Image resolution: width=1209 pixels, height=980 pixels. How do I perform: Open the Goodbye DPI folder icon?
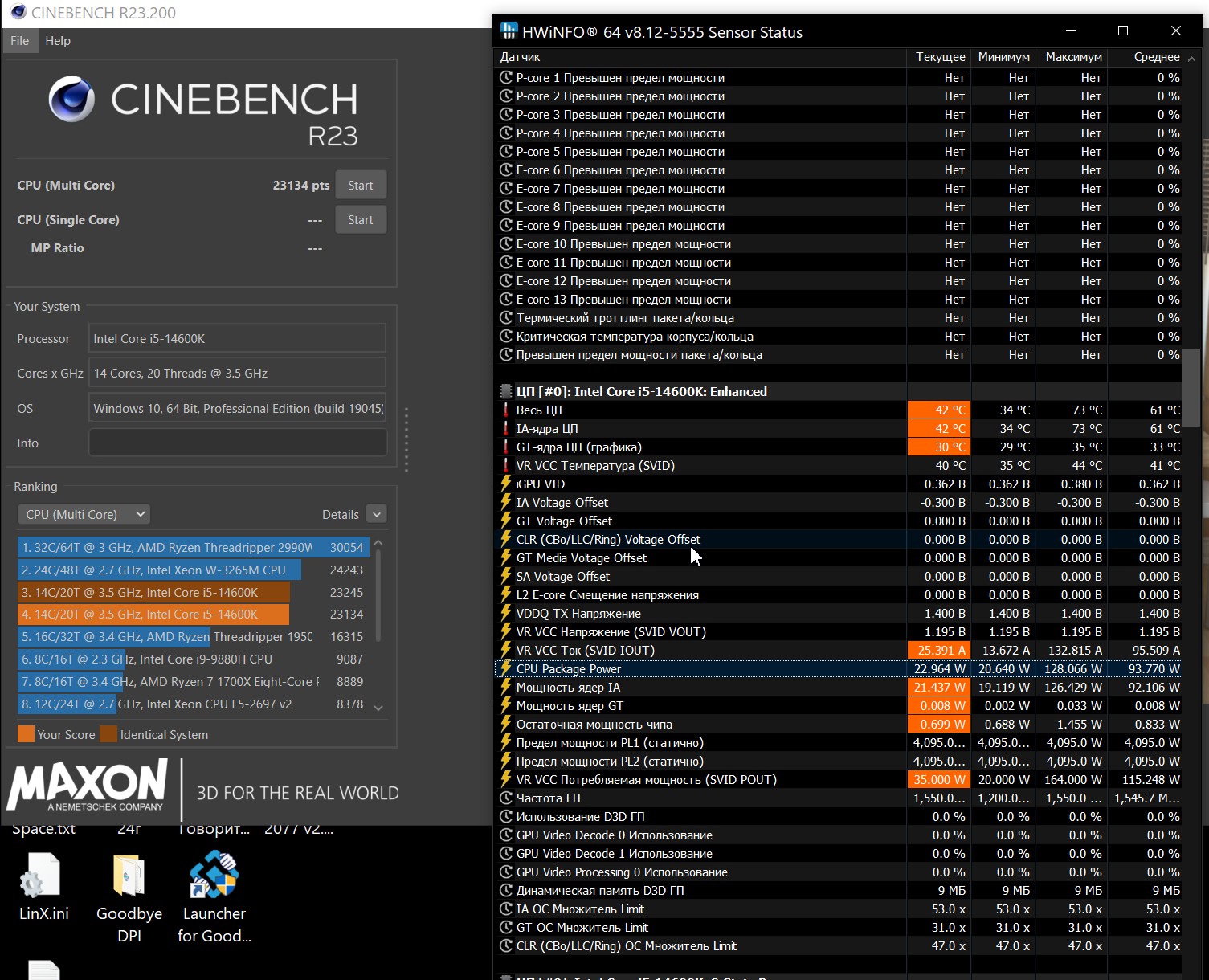click(129, 876)
